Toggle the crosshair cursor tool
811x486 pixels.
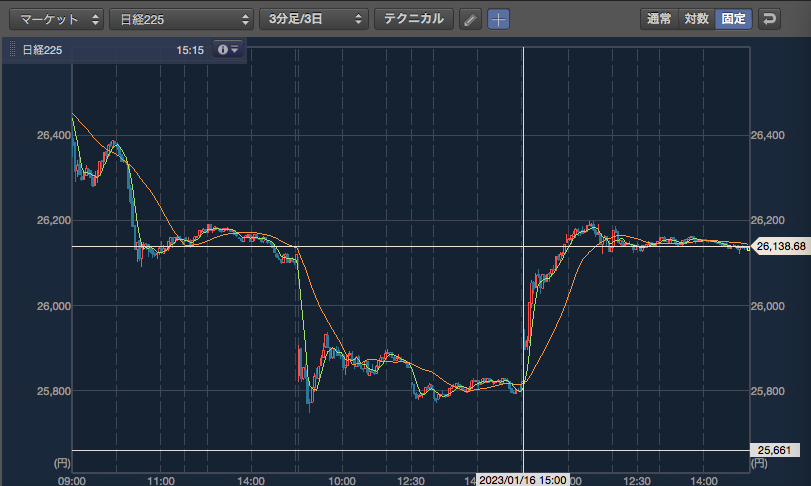pyautogui.click(x=498, y=20)
